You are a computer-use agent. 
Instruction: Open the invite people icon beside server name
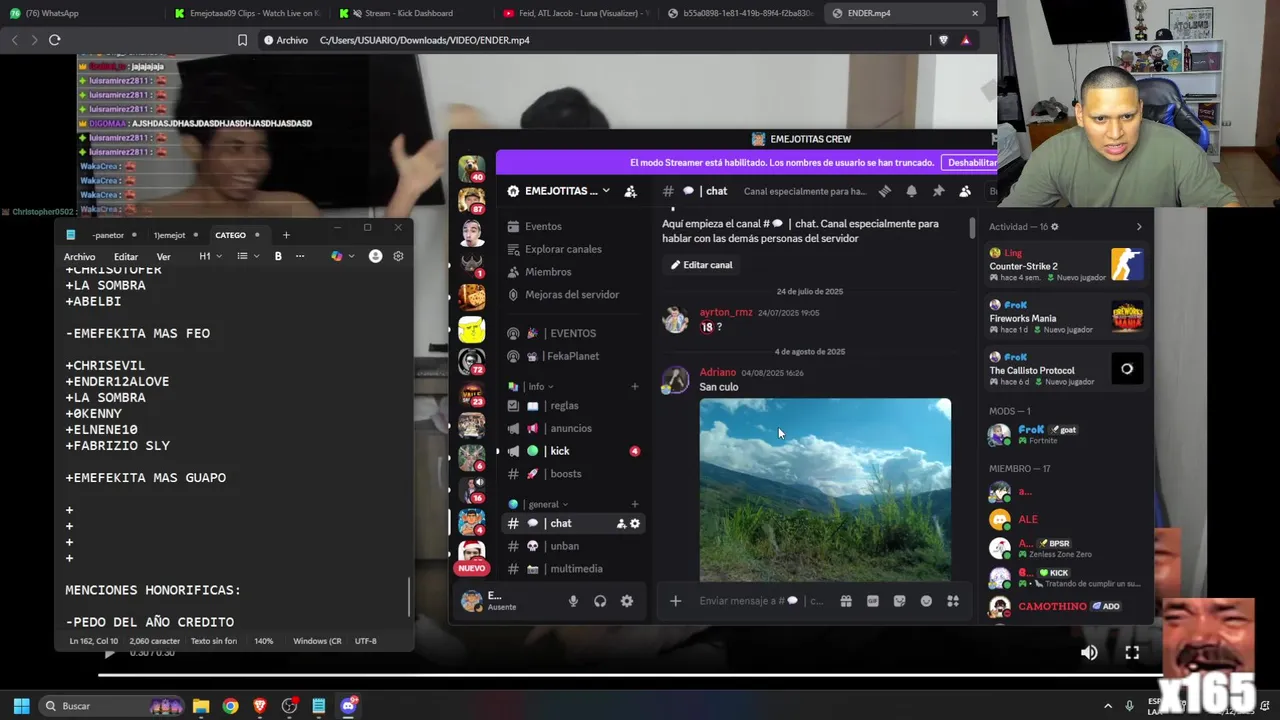(x=630, y=191)
